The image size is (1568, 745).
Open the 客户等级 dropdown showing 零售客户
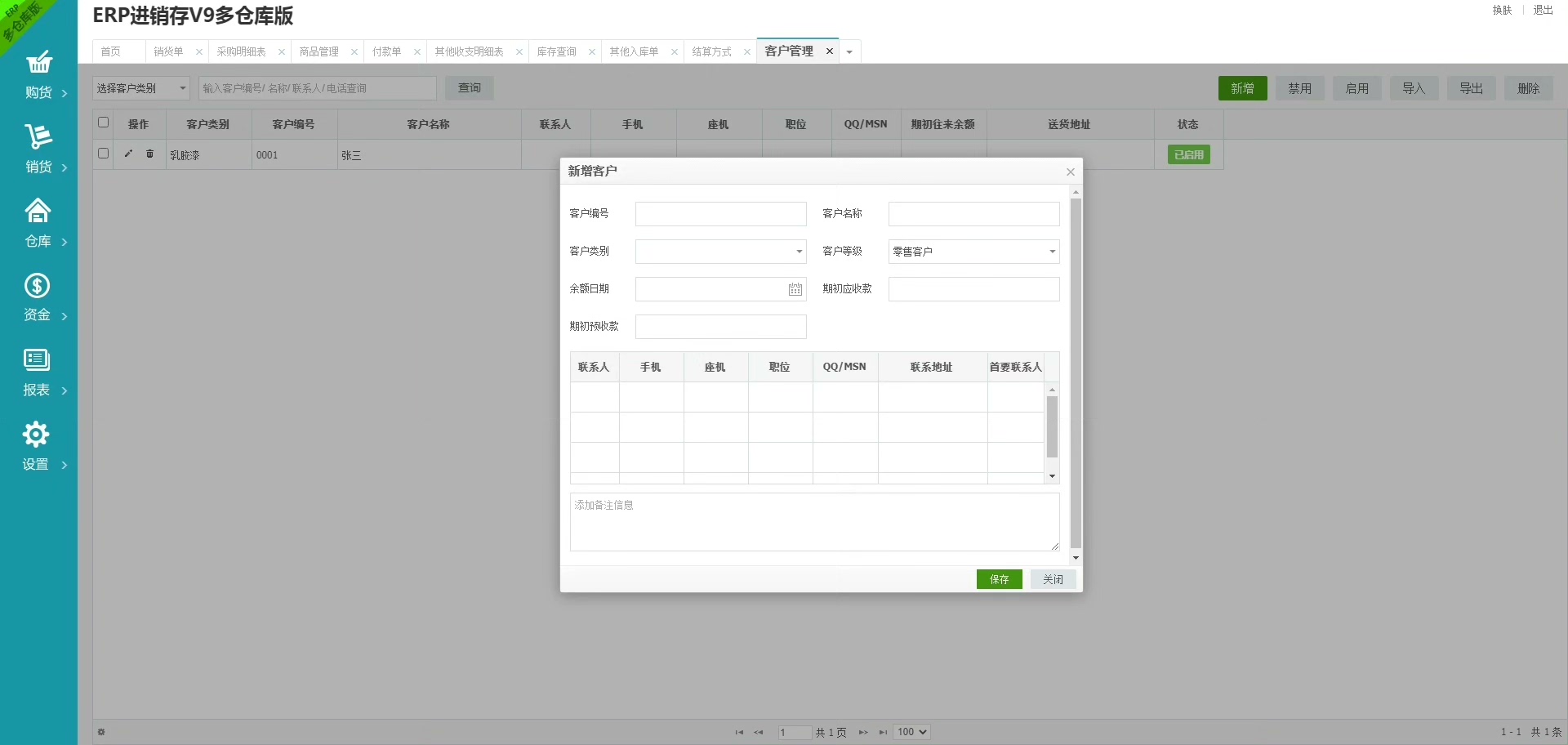click(1052, 252)
